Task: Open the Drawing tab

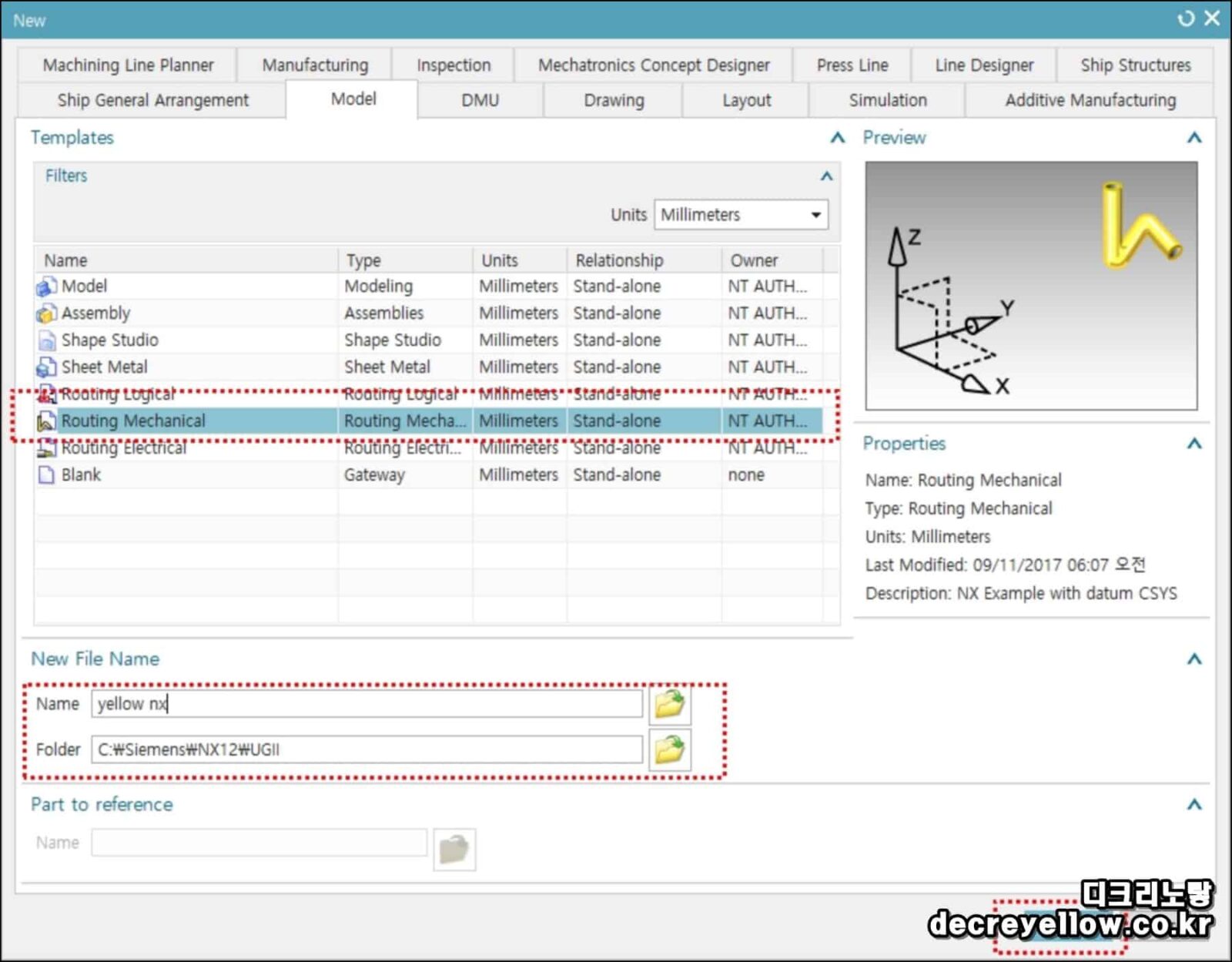Action: coord(614,101)
